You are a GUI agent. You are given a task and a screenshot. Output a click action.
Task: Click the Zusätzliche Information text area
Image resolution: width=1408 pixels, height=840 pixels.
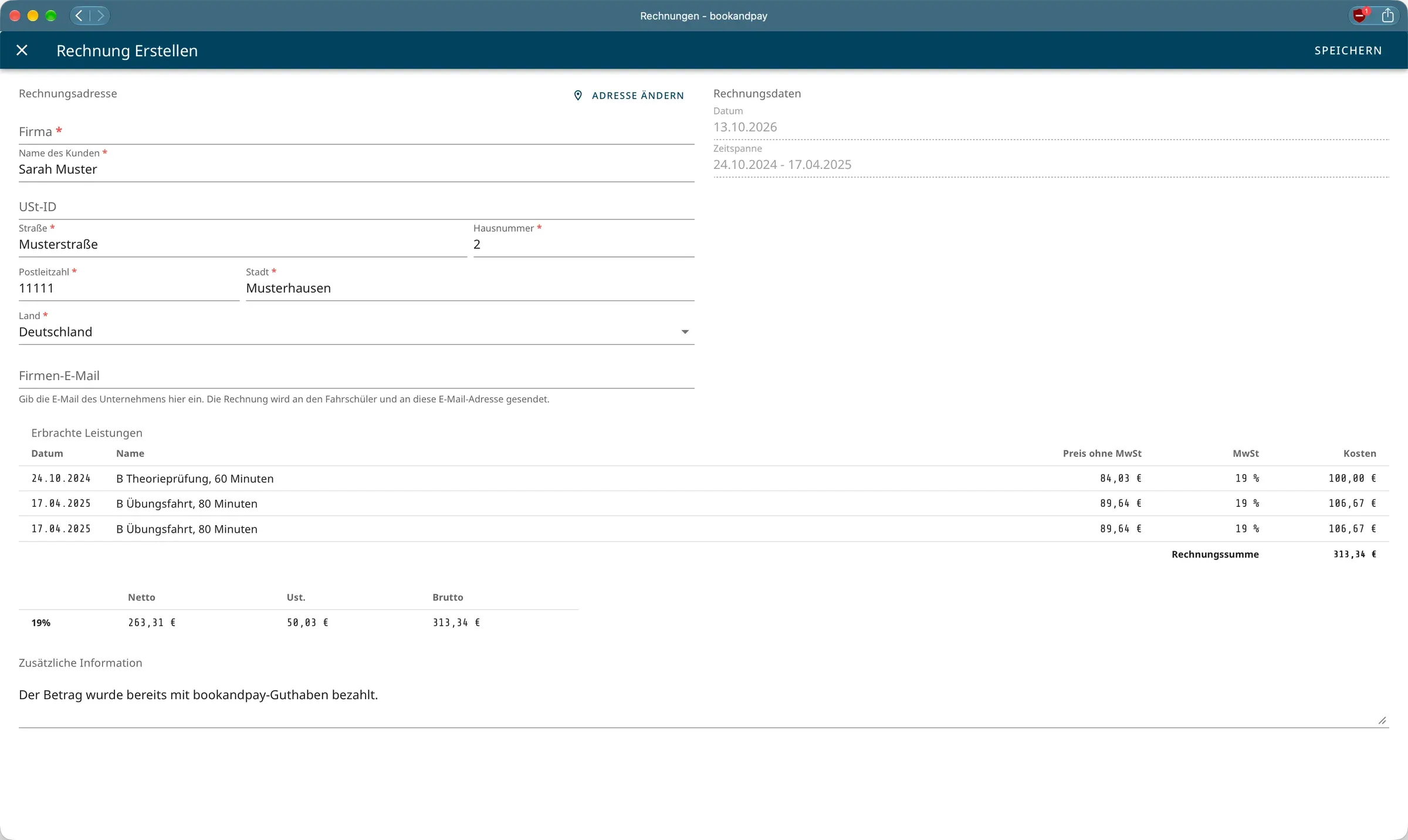(703, 703)
